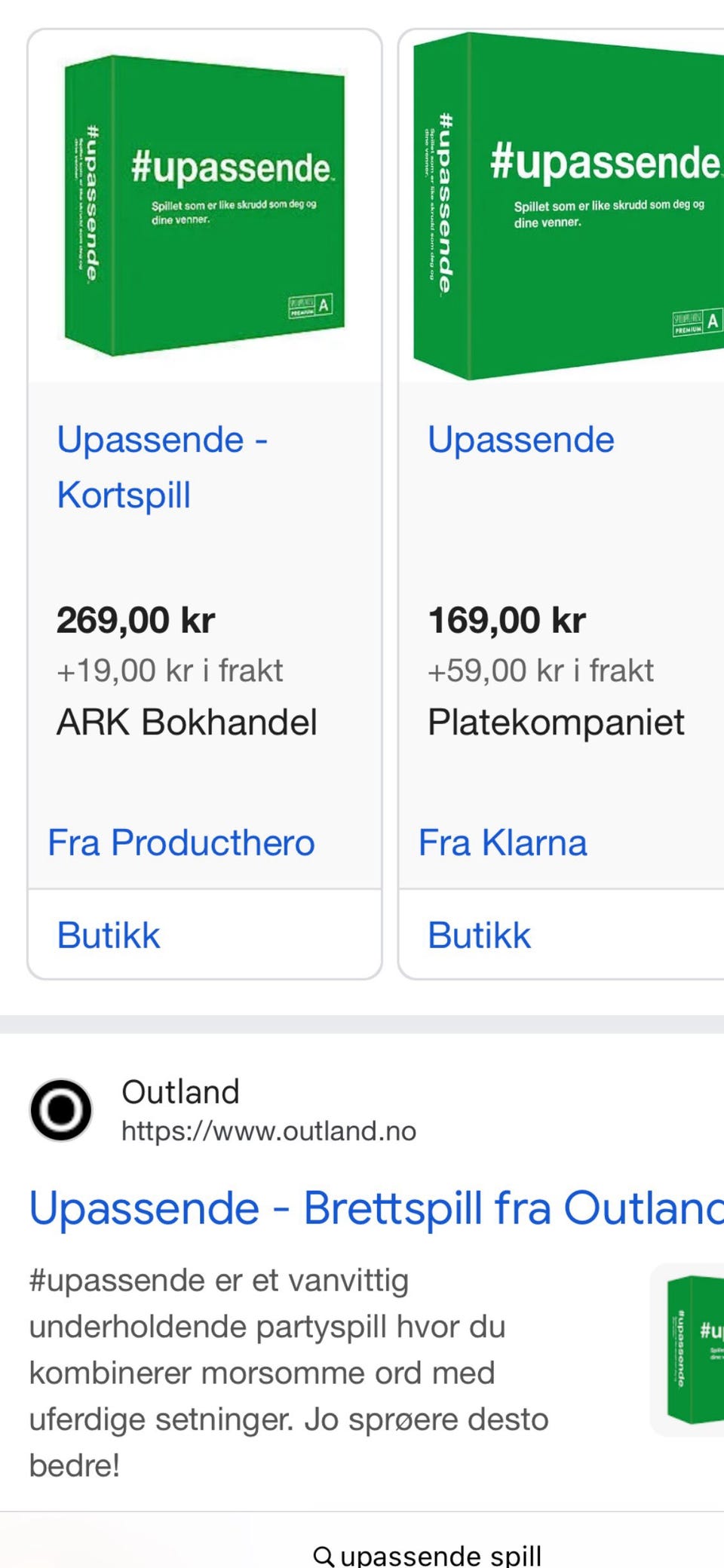Tap the Outland site name

180,1091
